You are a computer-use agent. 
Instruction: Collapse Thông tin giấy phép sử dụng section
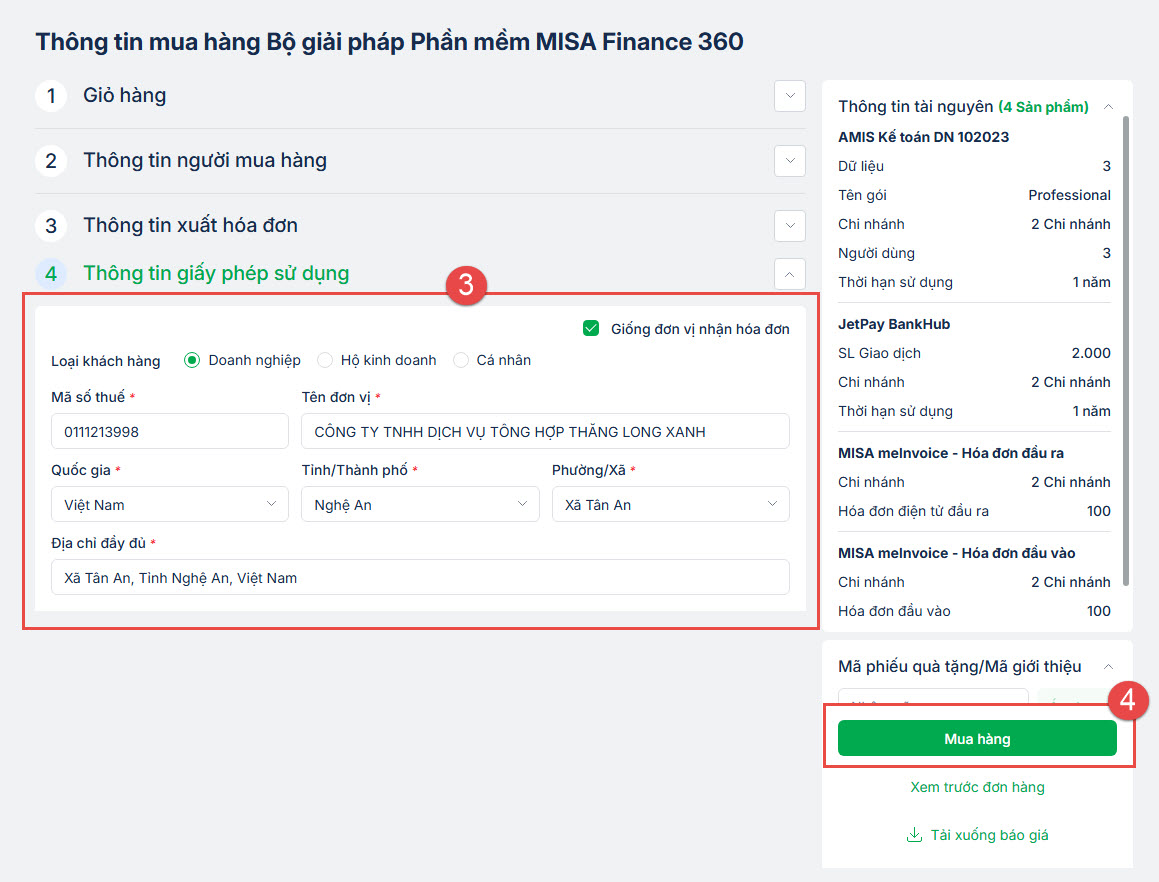pos(790,273)
